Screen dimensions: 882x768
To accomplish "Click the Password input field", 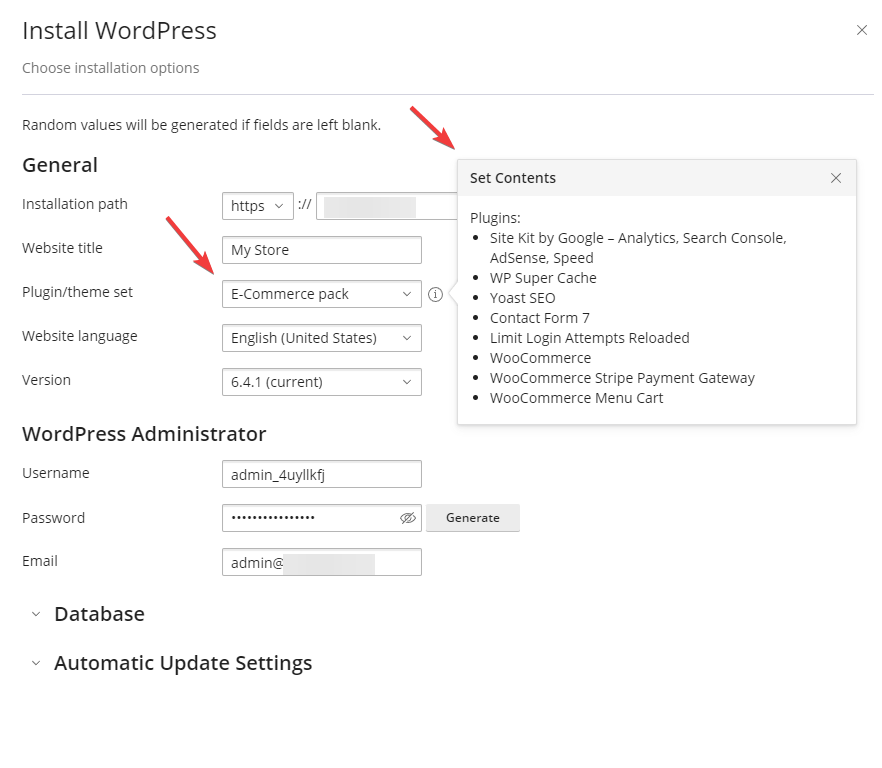I will pyautogui.click(x=322, y=518).
